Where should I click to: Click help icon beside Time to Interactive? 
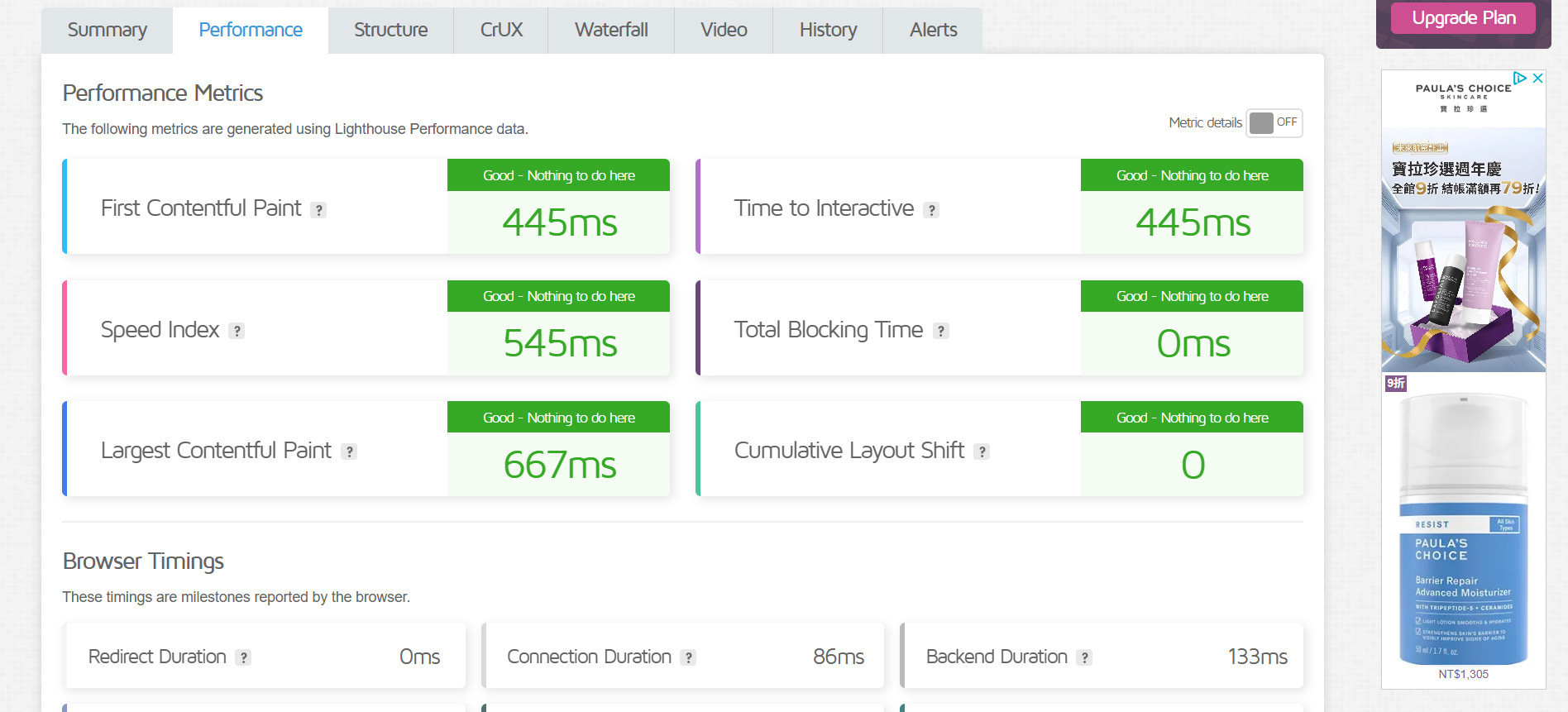(x=931, y=210)
